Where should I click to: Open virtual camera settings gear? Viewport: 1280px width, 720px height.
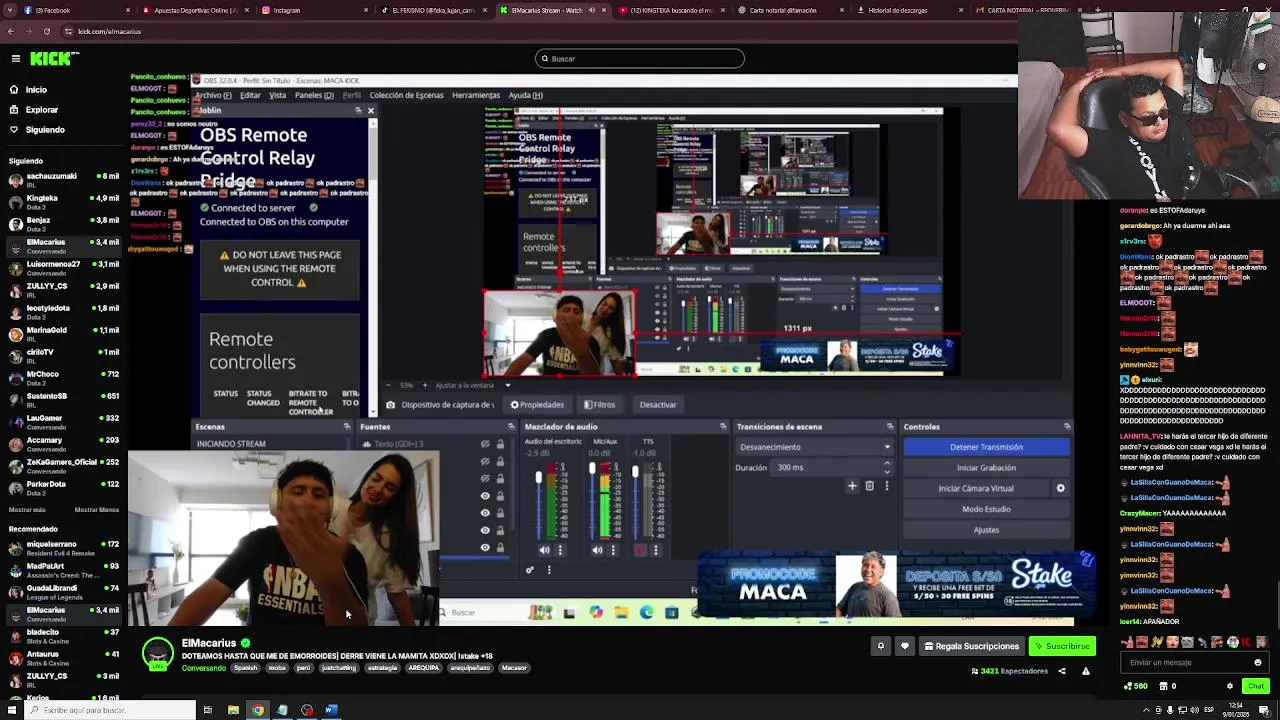click(x=1060, y=488)
